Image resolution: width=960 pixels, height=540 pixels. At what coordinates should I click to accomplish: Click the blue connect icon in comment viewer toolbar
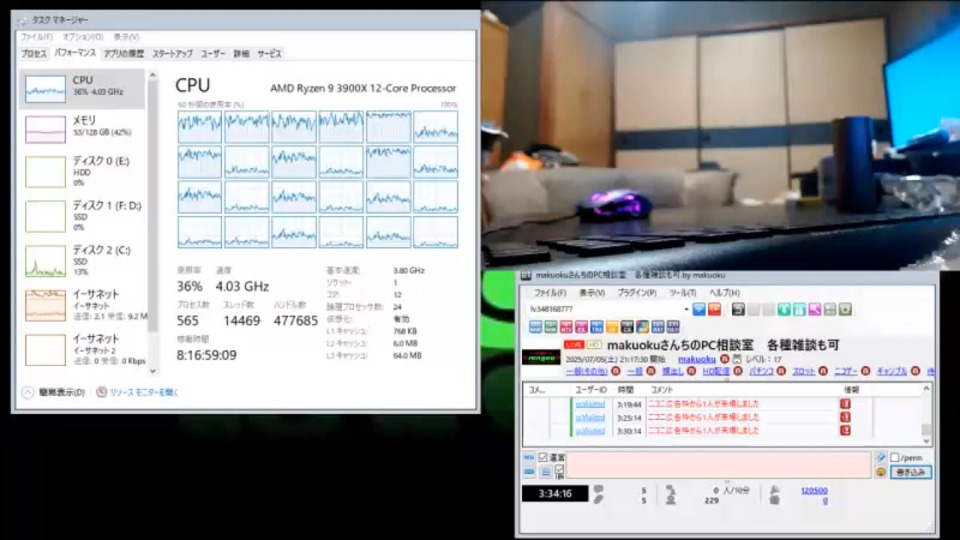699,310
